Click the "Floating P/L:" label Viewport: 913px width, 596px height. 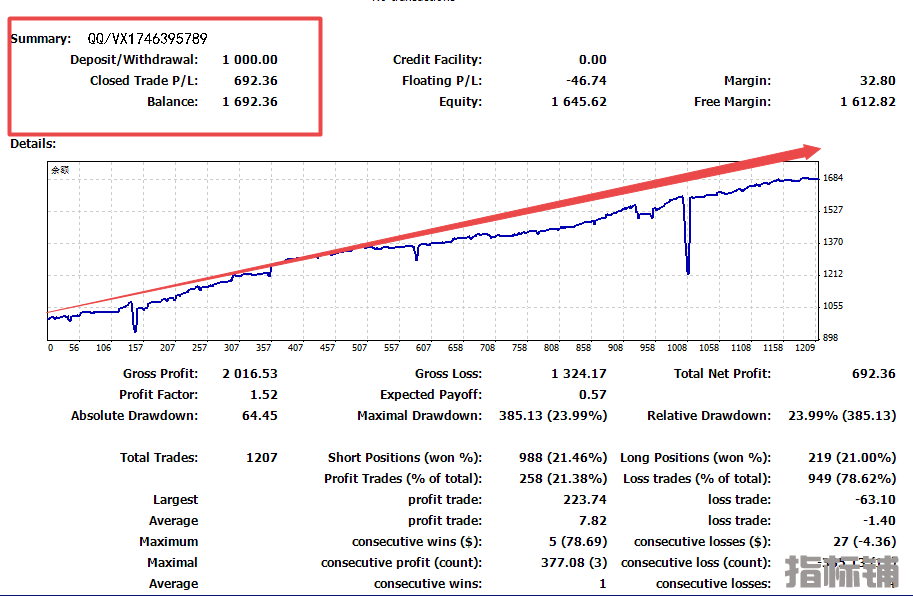[442, 81]
